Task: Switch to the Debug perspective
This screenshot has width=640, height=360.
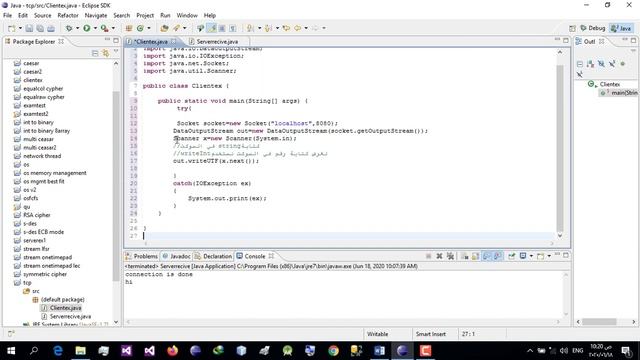Action: pyautogui.click(x=593, y=28)
